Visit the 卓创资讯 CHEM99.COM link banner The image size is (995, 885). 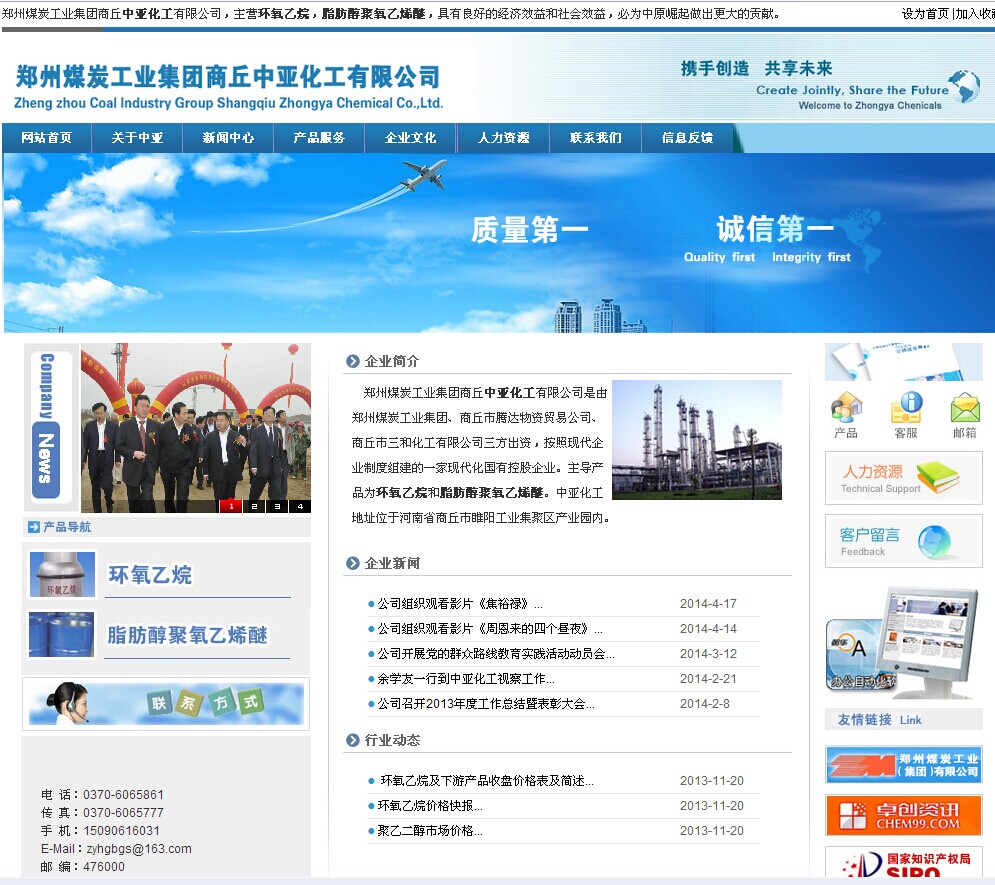coord(904,815)
